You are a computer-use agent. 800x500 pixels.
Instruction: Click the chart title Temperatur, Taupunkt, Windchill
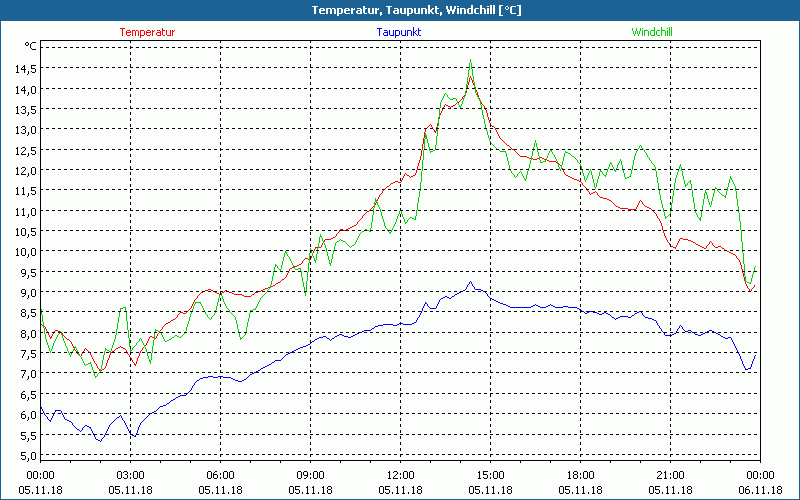(x=416, y=10)
